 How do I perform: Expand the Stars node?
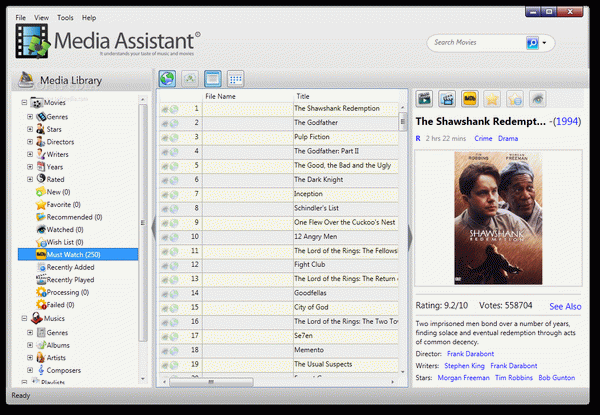30,129
